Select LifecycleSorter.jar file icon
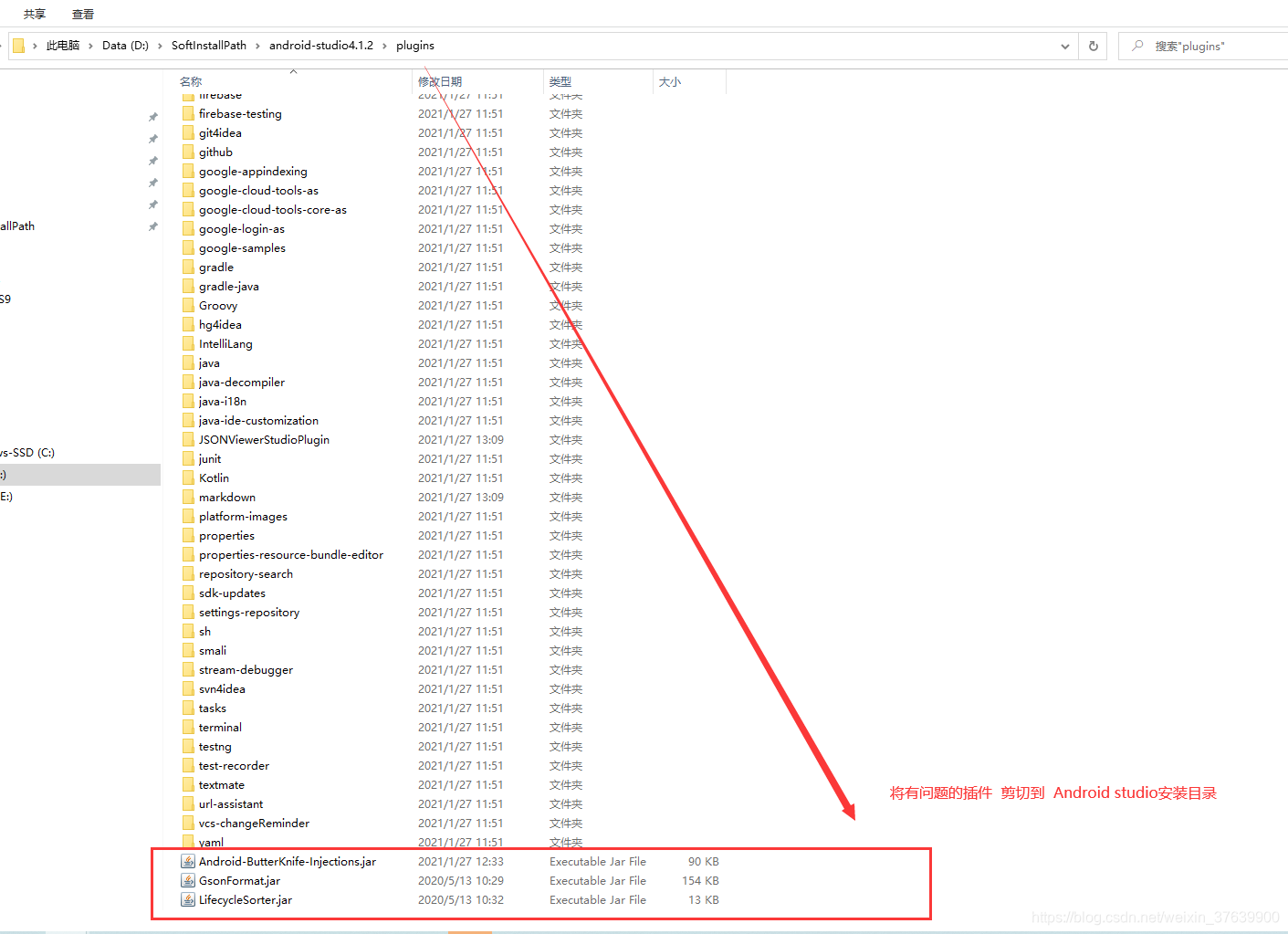The image size is (1288, 934). pos(188,900)
